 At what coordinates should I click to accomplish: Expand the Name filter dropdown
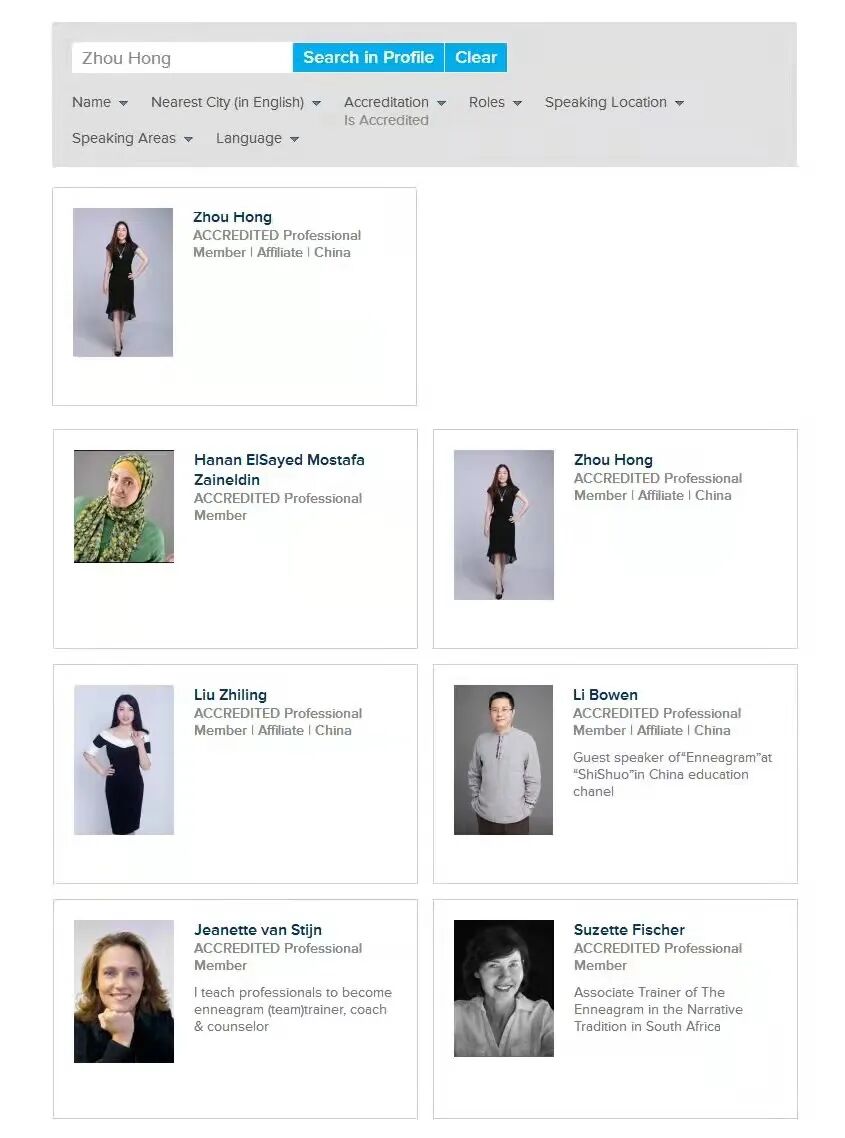pyautogui.click(x=100, y=102)
